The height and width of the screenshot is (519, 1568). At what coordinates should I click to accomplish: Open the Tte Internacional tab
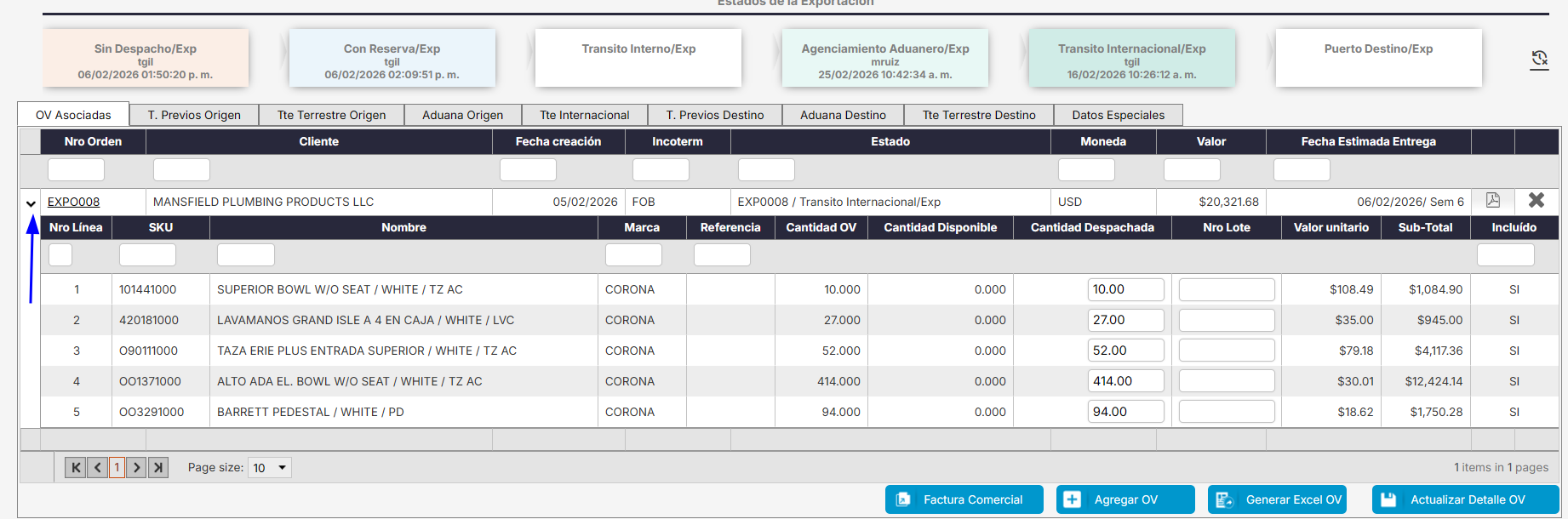(585, 115)
